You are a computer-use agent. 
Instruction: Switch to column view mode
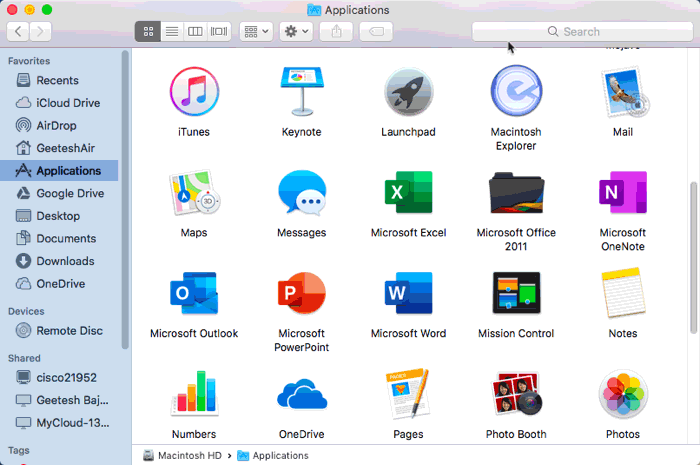(x=196, y=31)
